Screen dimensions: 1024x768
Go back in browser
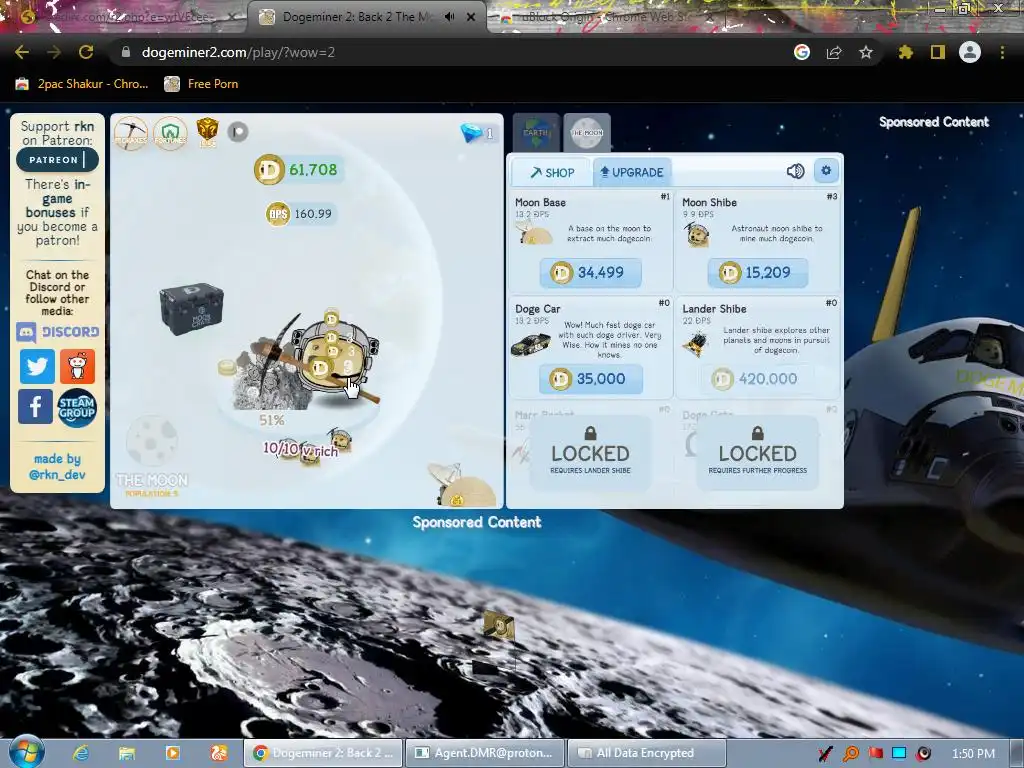click(22, 52)
